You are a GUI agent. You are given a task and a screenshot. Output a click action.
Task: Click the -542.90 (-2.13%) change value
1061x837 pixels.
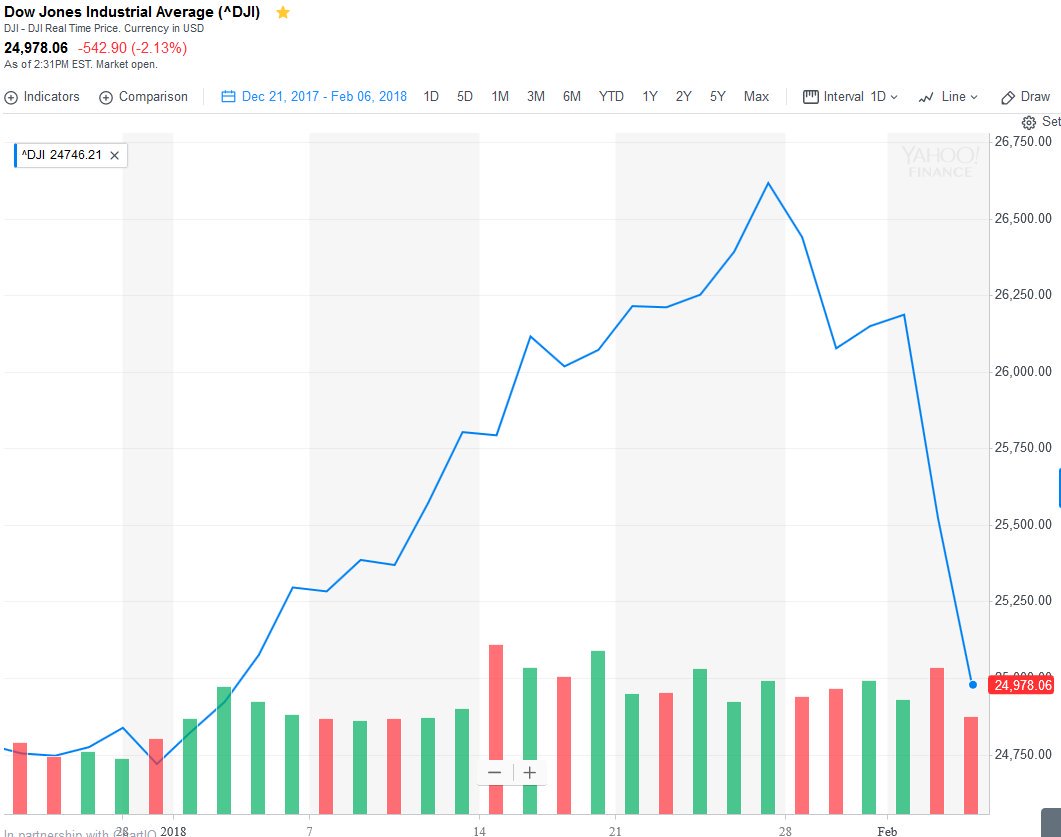(x=132, y=48)
